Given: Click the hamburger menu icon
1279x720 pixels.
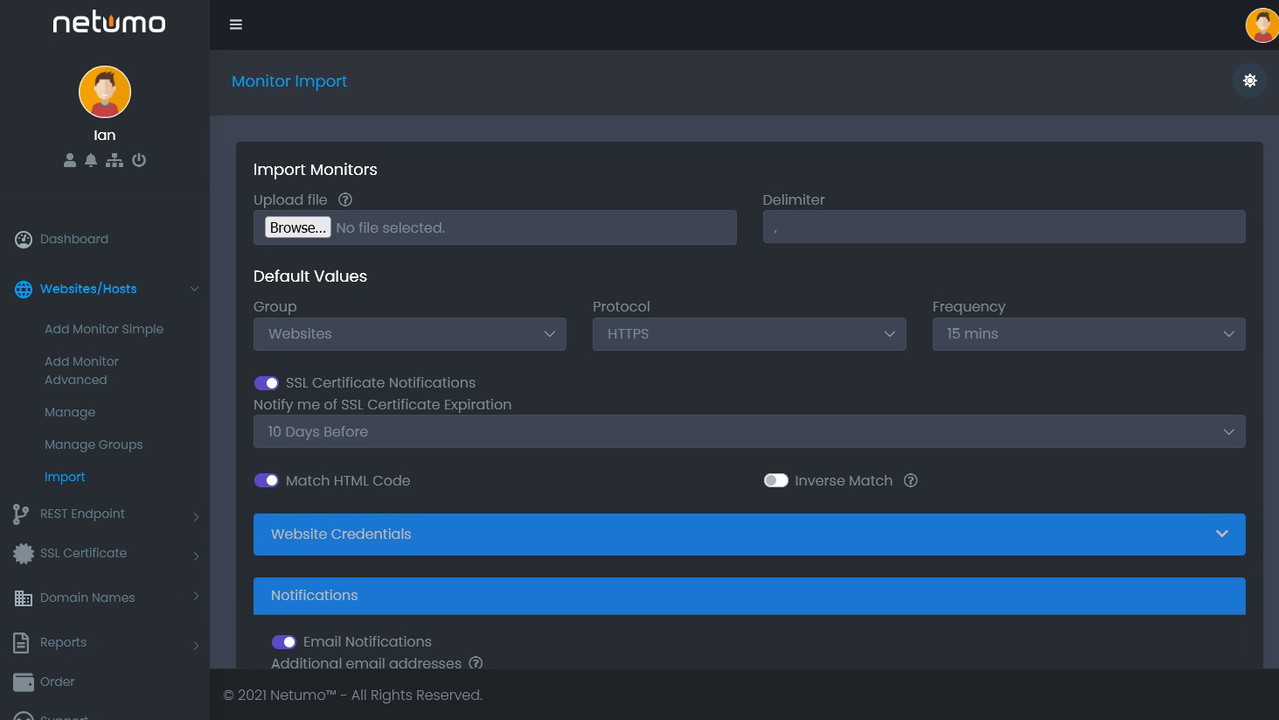Looking at the screenshot, I should click(x=236, y=25).
